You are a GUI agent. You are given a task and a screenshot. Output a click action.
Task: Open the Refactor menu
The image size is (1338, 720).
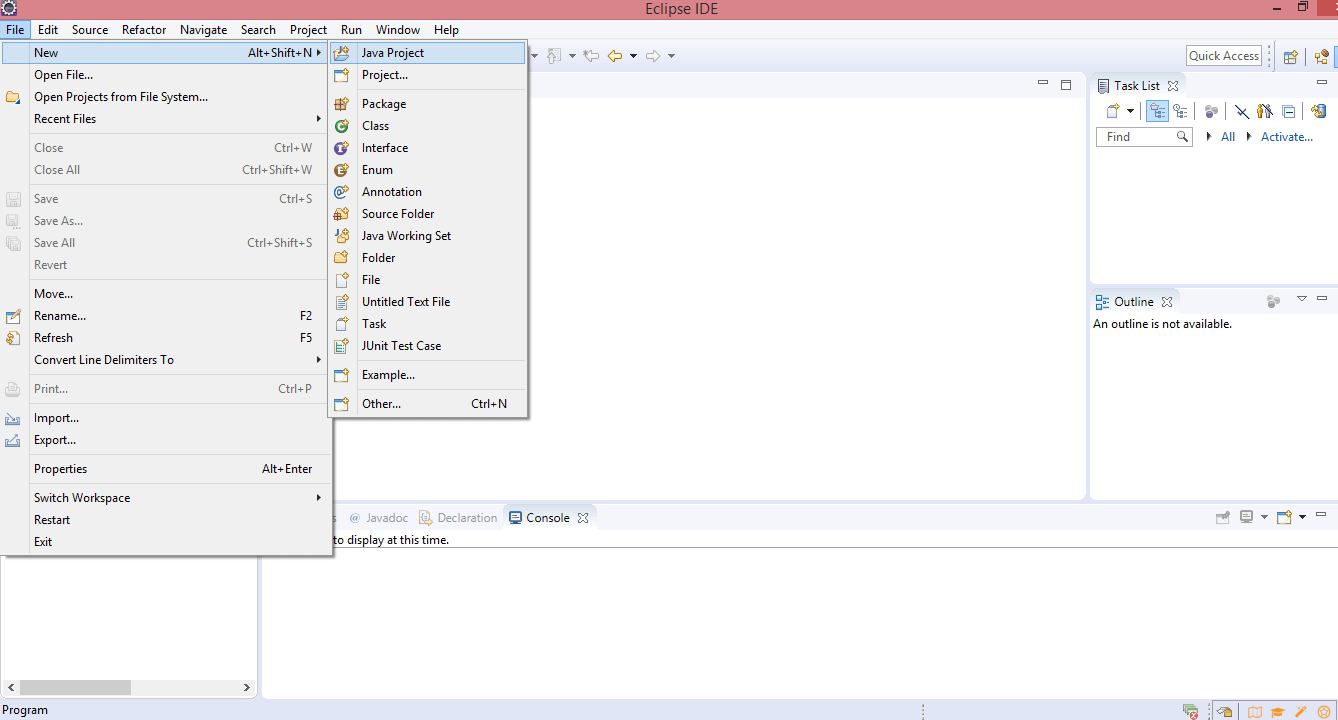coord(144,30)
